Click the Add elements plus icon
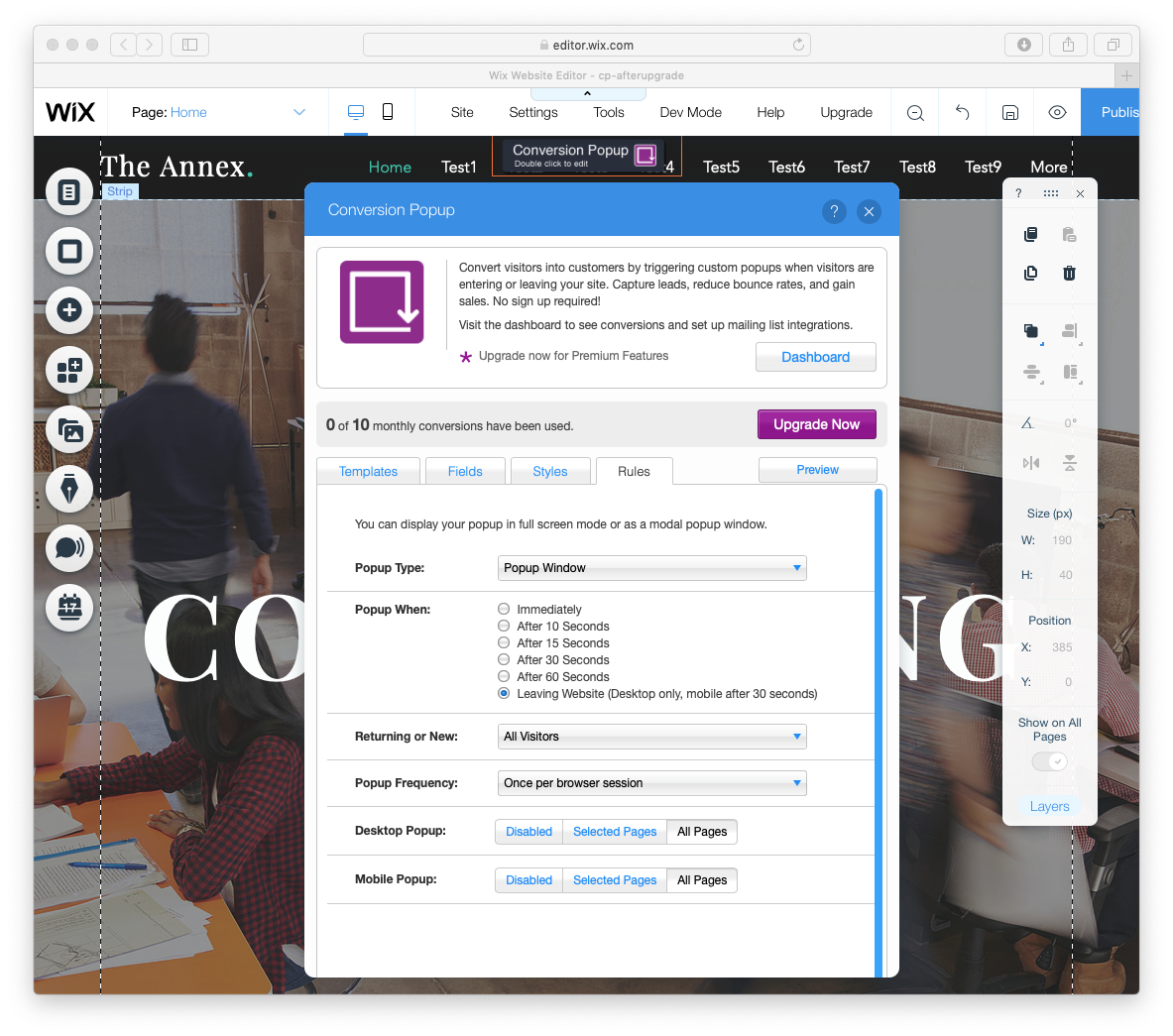Screen dimensions: 1173x1036 [x=68, y=309]
